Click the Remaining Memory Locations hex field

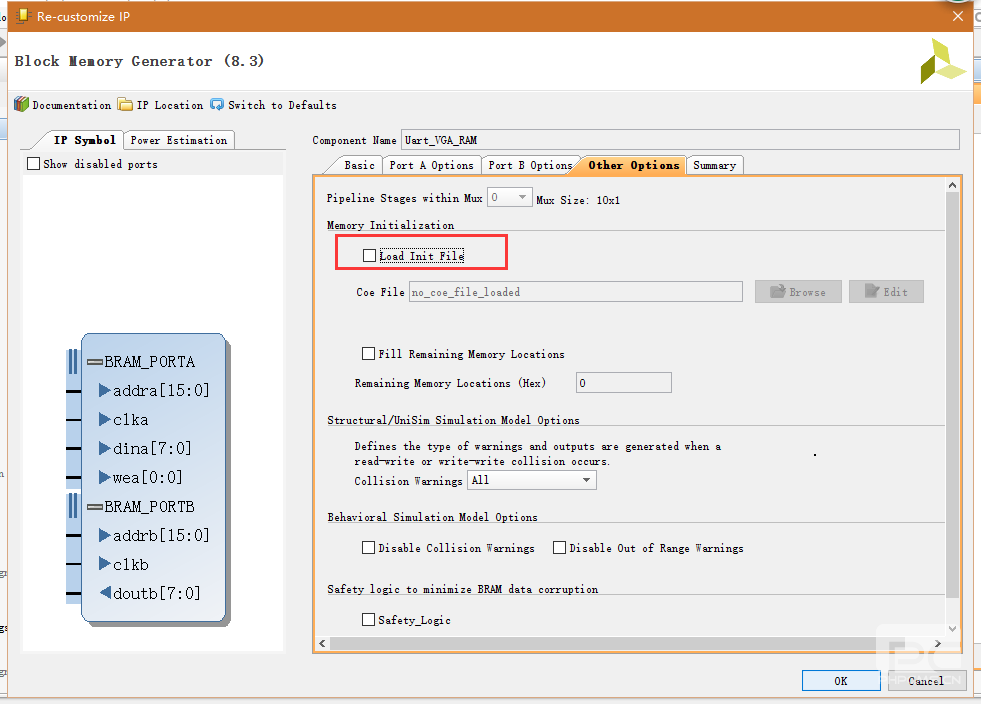[x=624, y=383]
